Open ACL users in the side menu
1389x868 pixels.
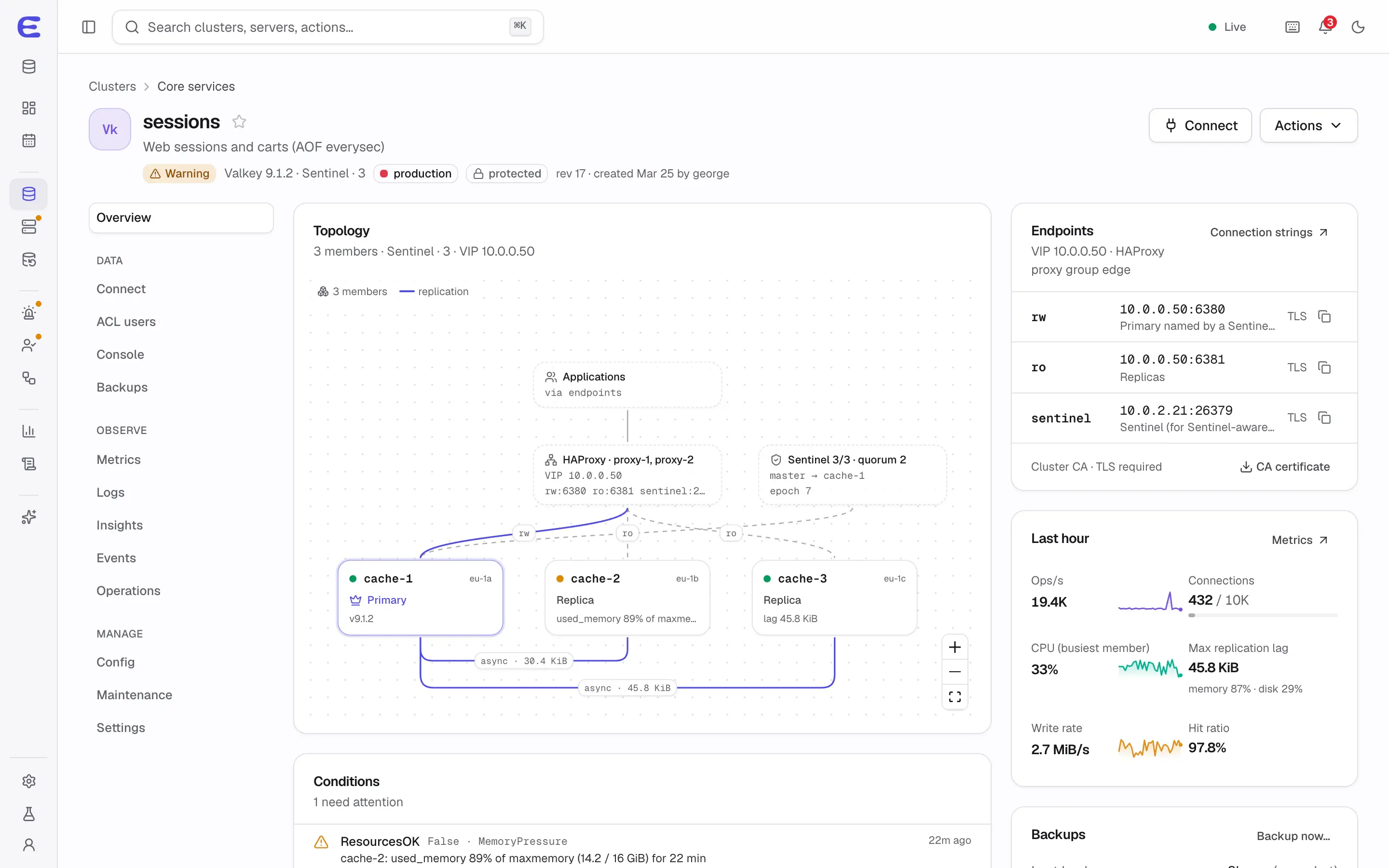pos(126,322)
